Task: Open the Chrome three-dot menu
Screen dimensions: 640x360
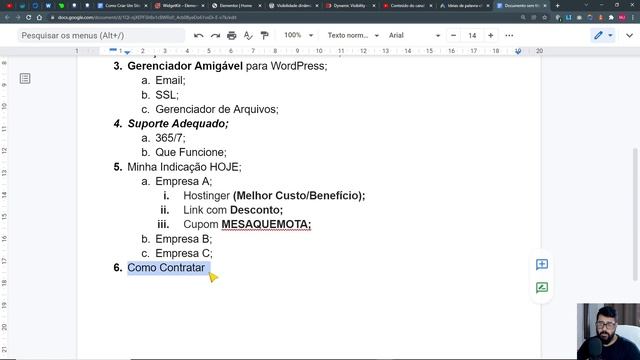Action: click(x=633, y=18)
